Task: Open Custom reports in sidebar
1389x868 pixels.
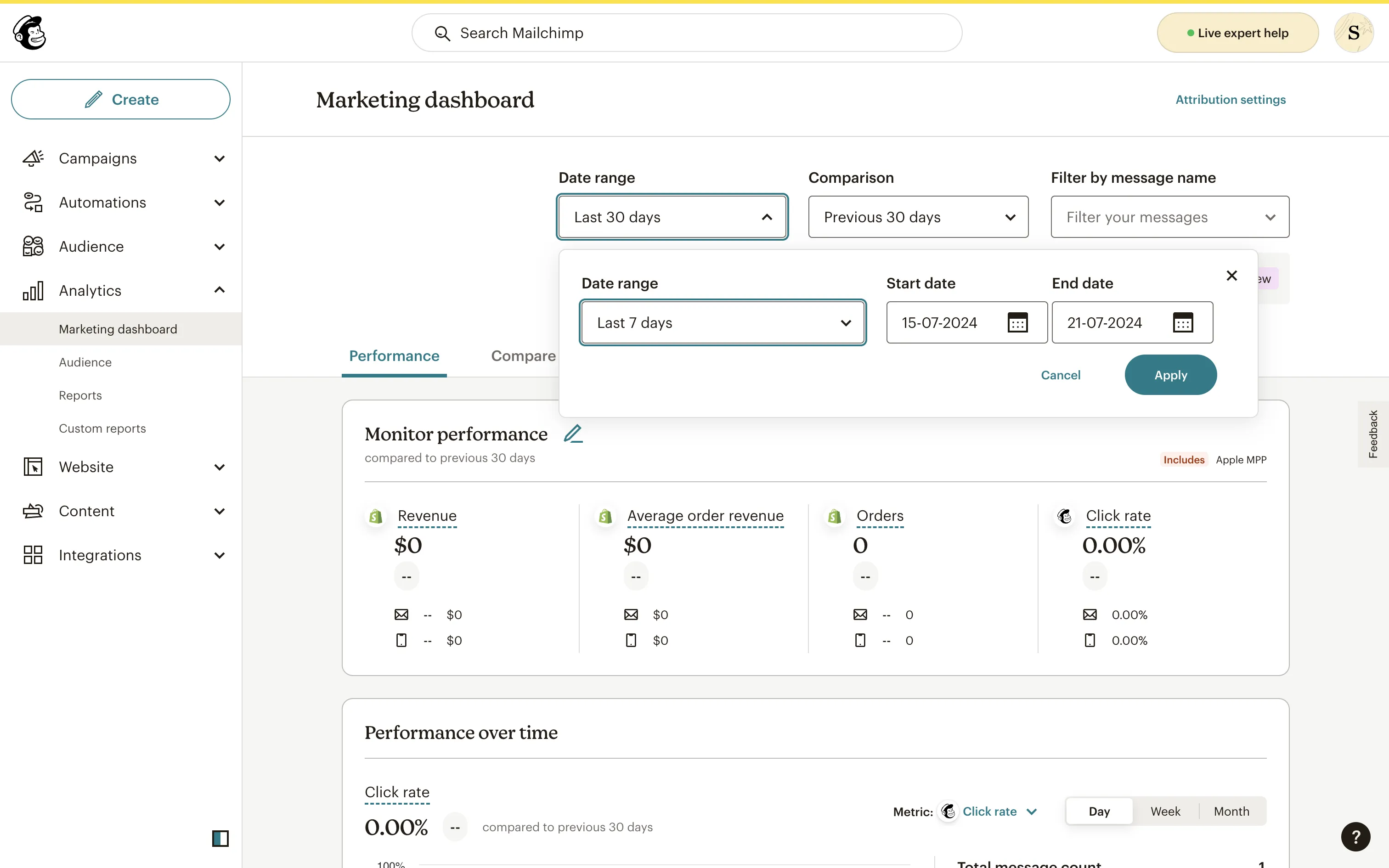Action: pos(102,428)
